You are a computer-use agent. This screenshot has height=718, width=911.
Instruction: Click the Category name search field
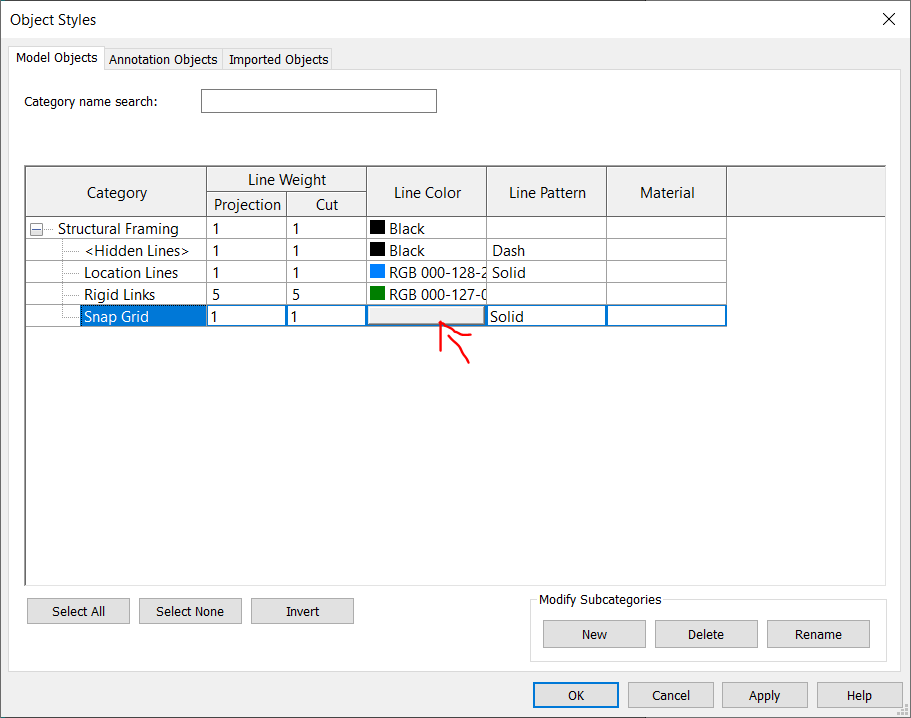point(318,100)
